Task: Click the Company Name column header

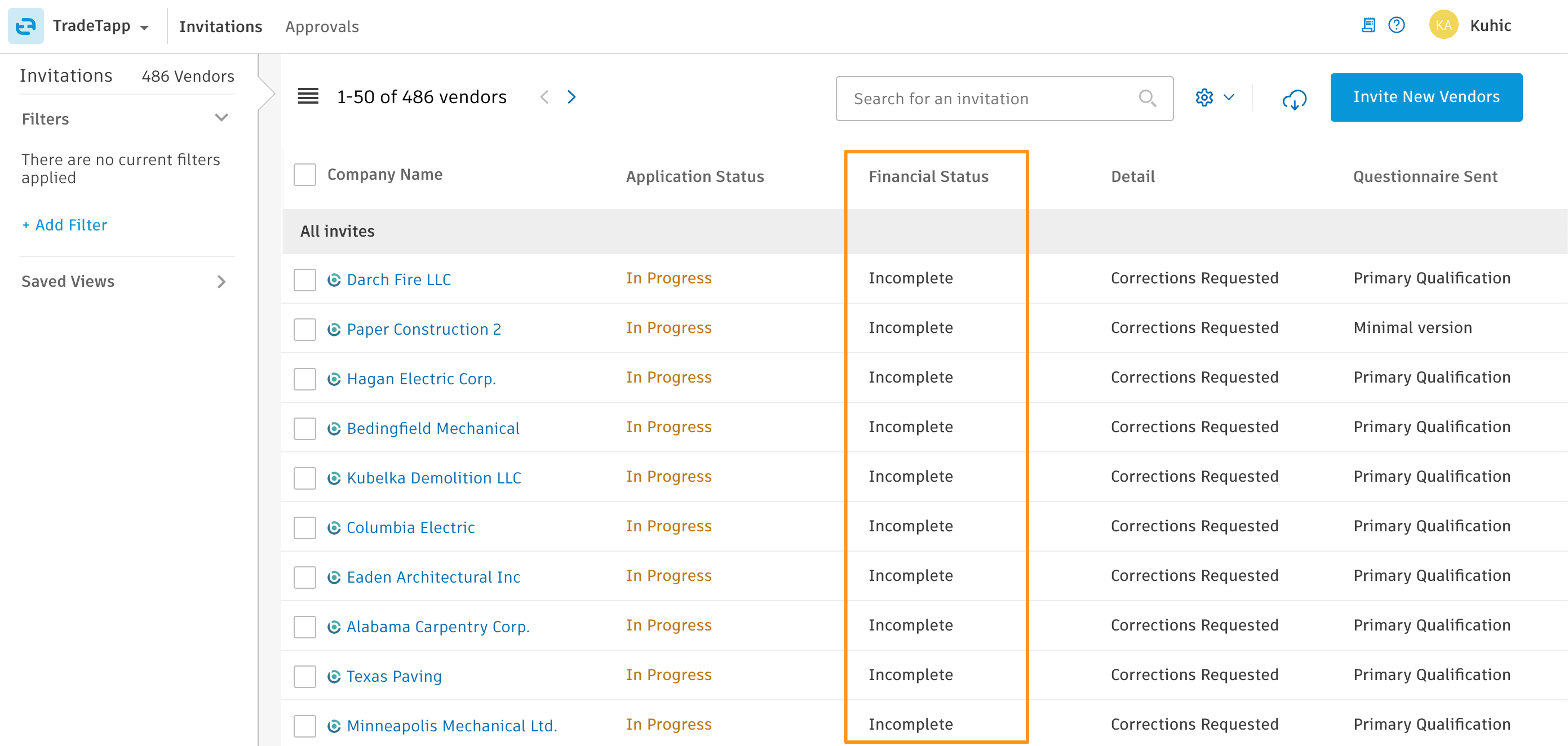Action: [385, 175]
